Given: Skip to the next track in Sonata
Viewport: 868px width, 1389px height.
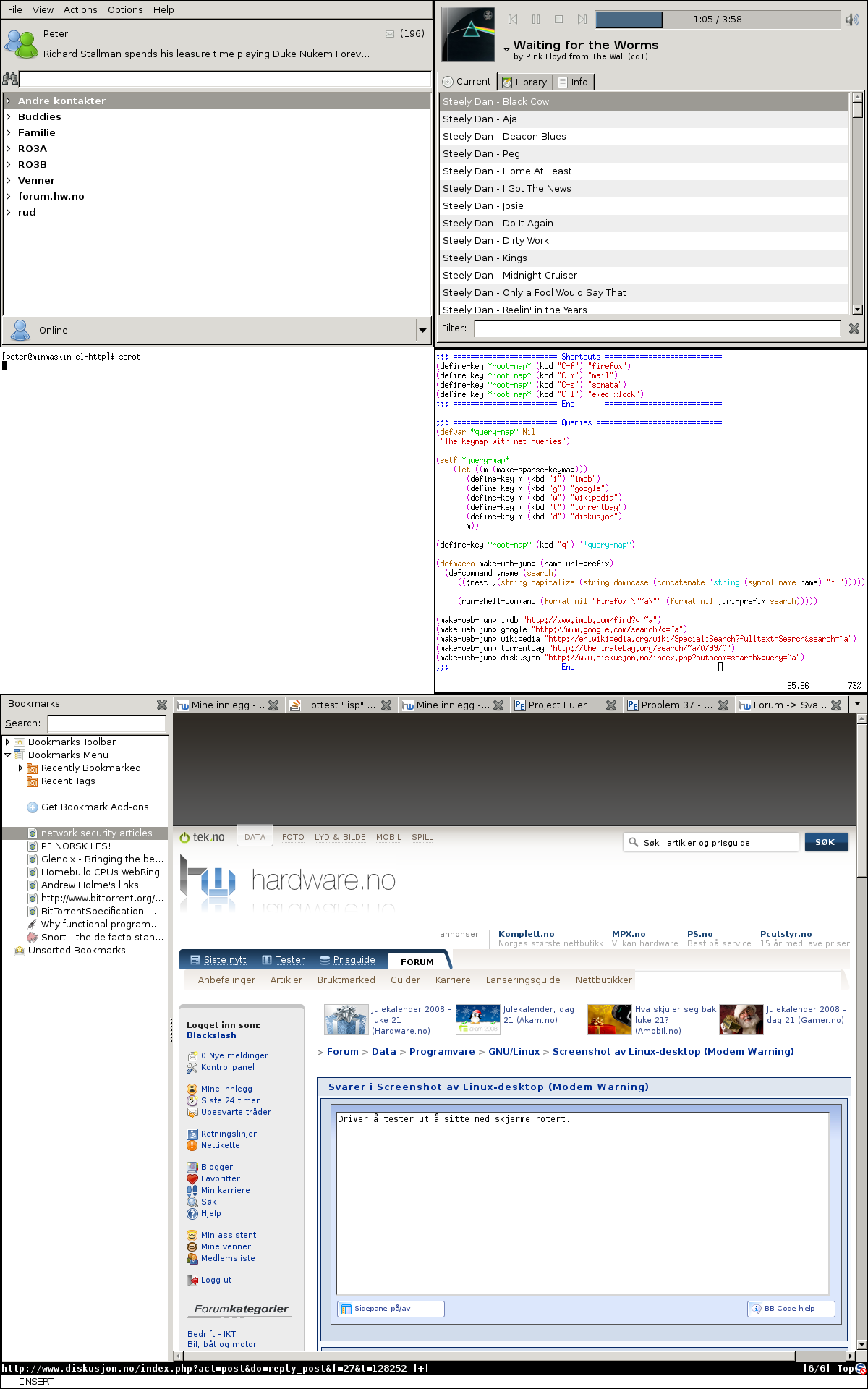Looking at the screenshot, I should (x=582, y=20).
